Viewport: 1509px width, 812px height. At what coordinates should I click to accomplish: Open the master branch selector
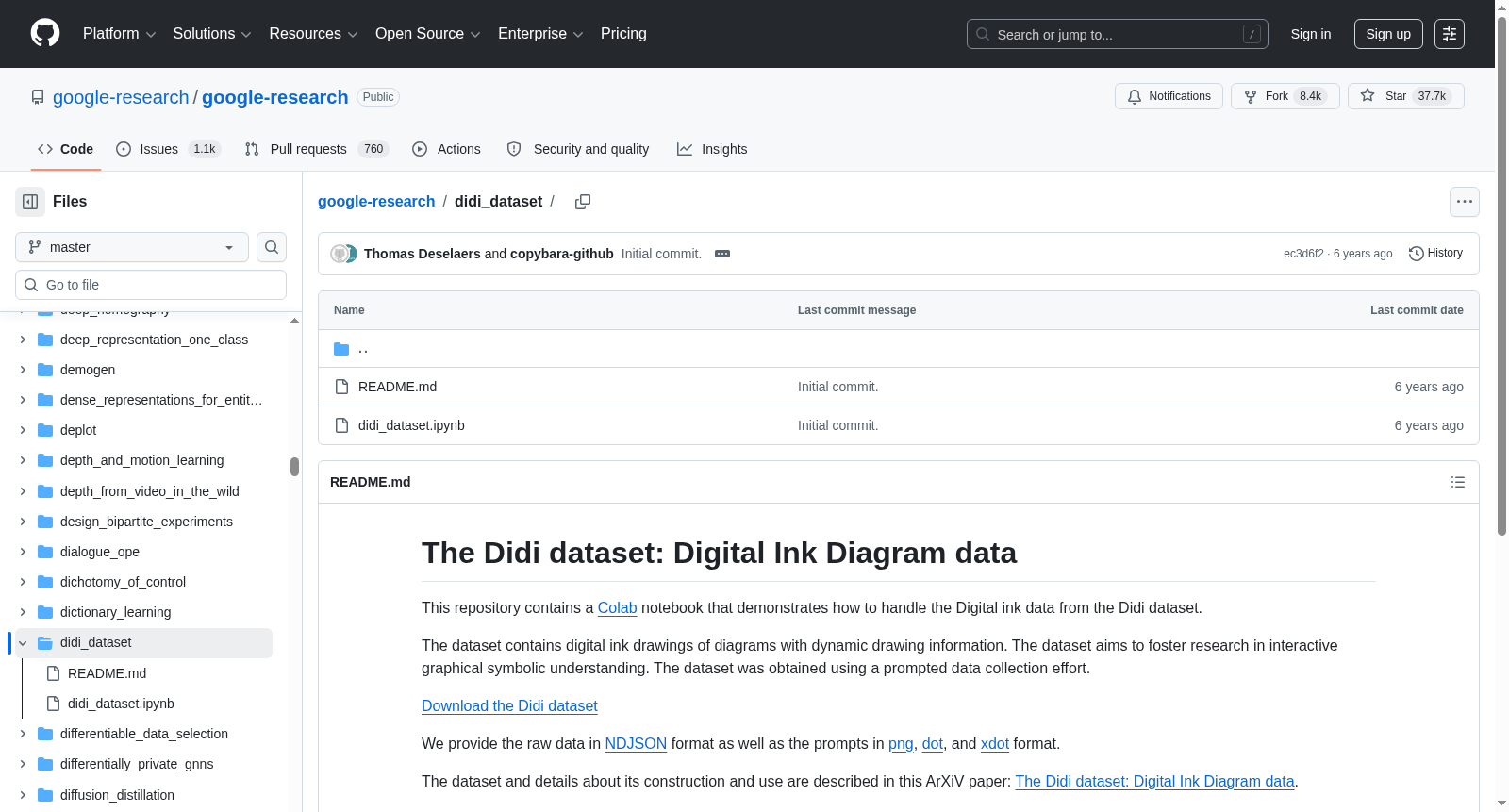[x=132, y=247]
